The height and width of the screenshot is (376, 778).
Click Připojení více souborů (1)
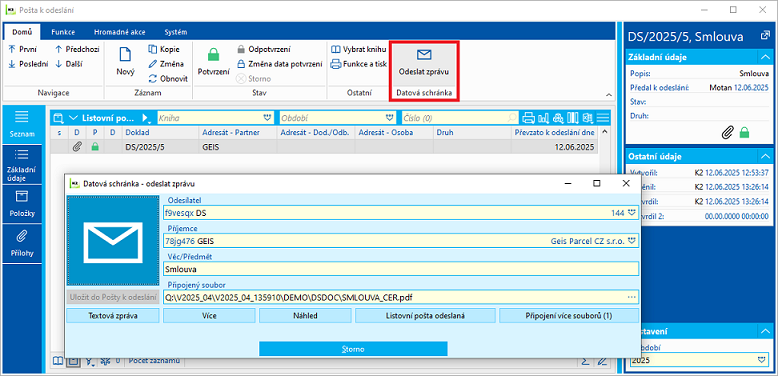tap(569, 315)
